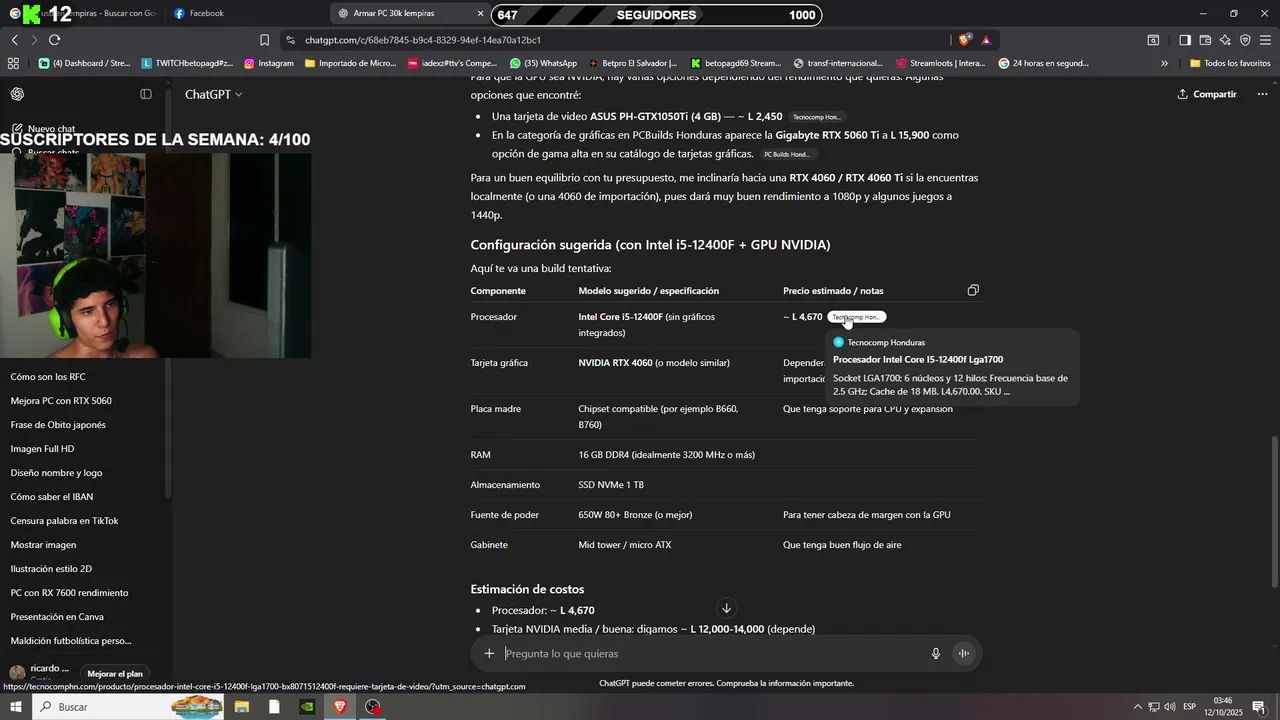Open the TWITCHbetopagd bookmark
The image size is (1280, 720).
click(x=187, y=63)
